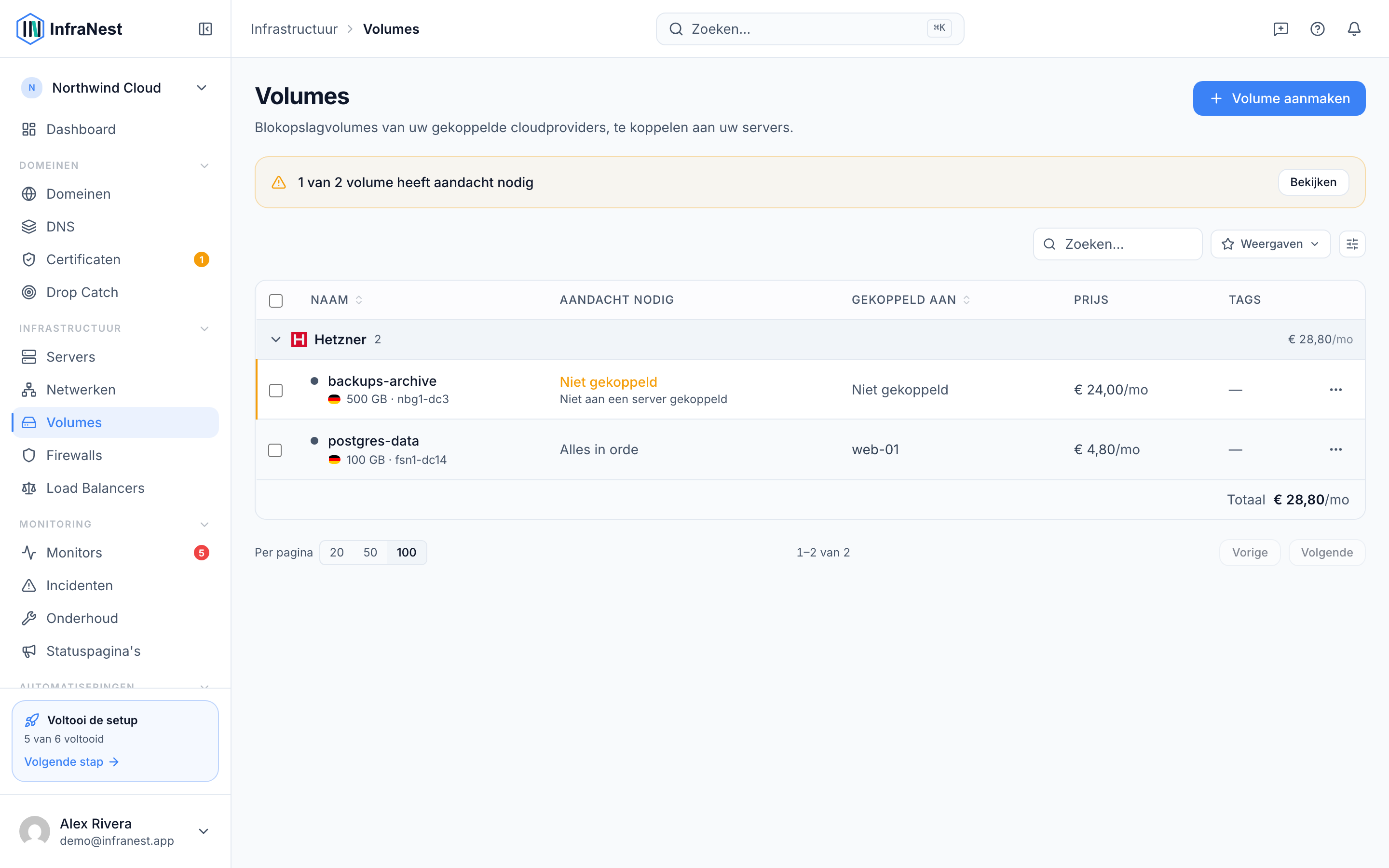Click the Infrastructuur breadcrumb link
The width and height of the screenshot is (1389, 868).
pos(294,29)
